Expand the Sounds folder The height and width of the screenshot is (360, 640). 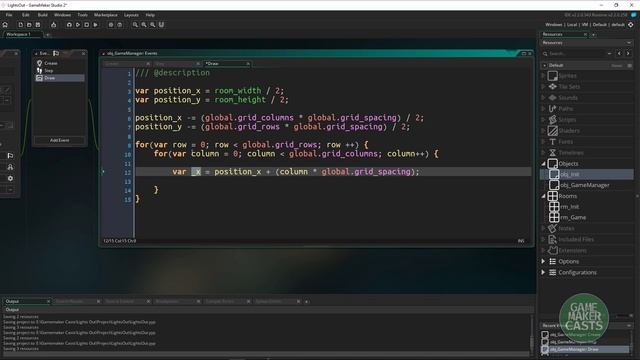[x=543, y=98]
